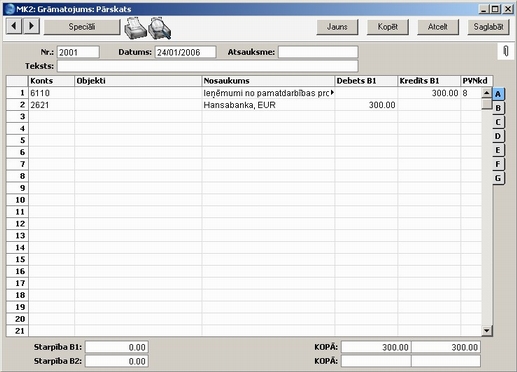Viewport: 517px width, 372px height.
Task: Switch to flip tab B
Action: pos(498,108)
